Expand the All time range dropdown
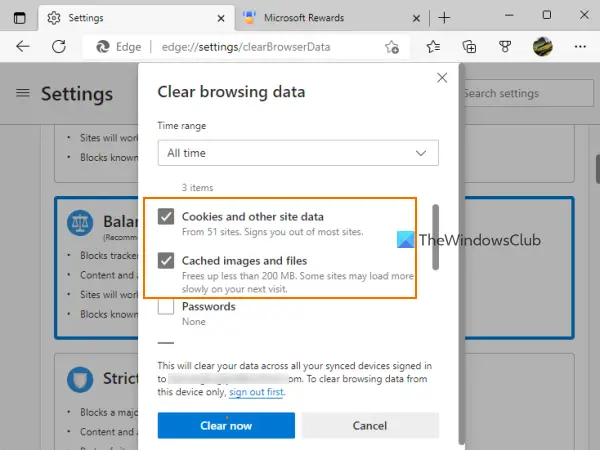This screenshot has width=600, height=450. (298, 153)
